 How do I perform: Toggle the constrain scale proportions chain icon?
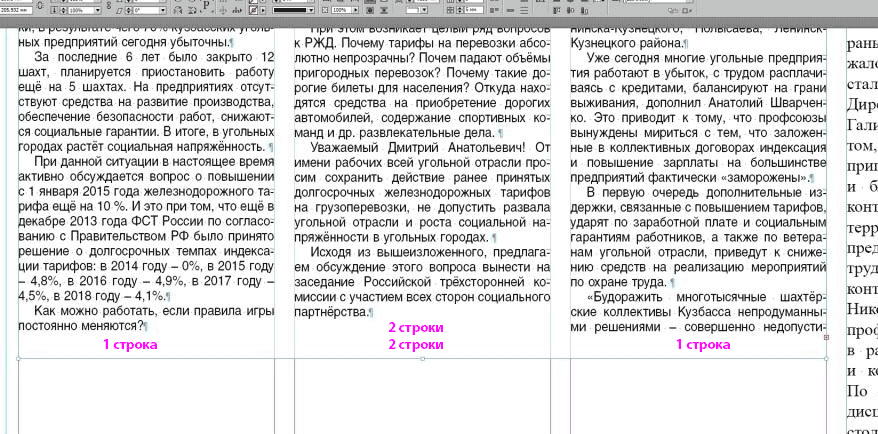[109, 5]
